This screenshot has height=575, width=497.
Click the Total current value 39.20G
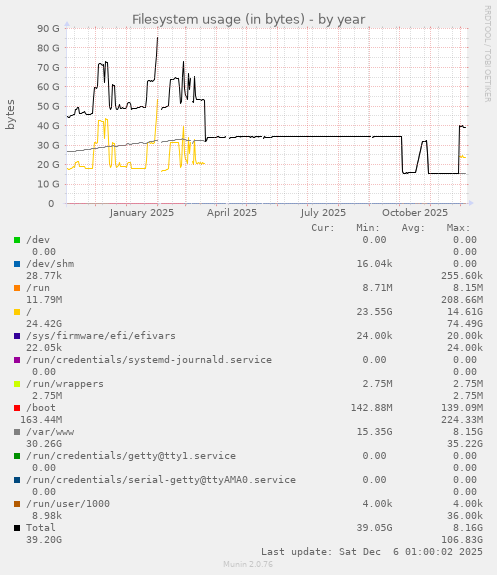[x=44, y=540]
